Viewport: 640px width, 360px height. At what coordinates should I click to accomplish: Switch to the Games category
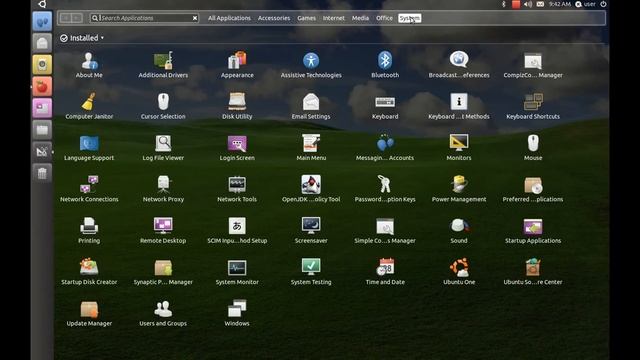click(x=307, y=18)
